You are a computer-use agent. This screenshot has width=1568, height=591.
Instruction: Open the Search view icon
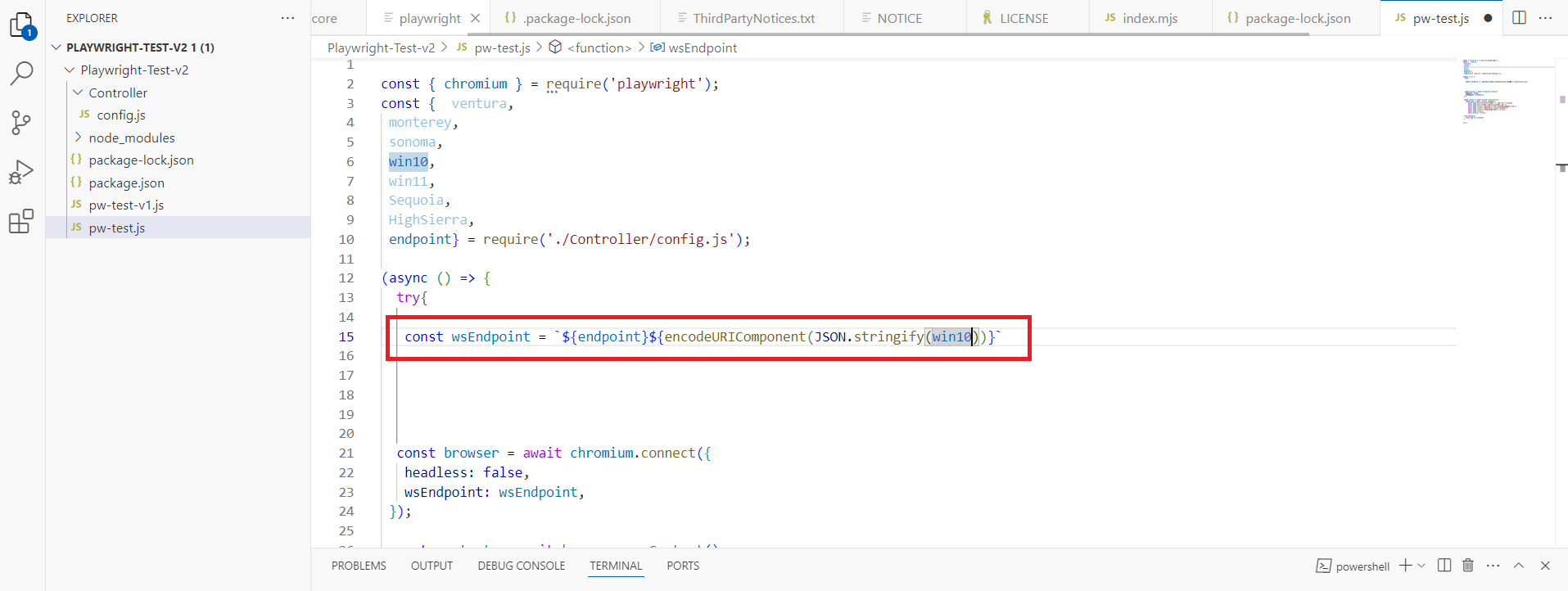pyautogui.click(x=22, y=74)
